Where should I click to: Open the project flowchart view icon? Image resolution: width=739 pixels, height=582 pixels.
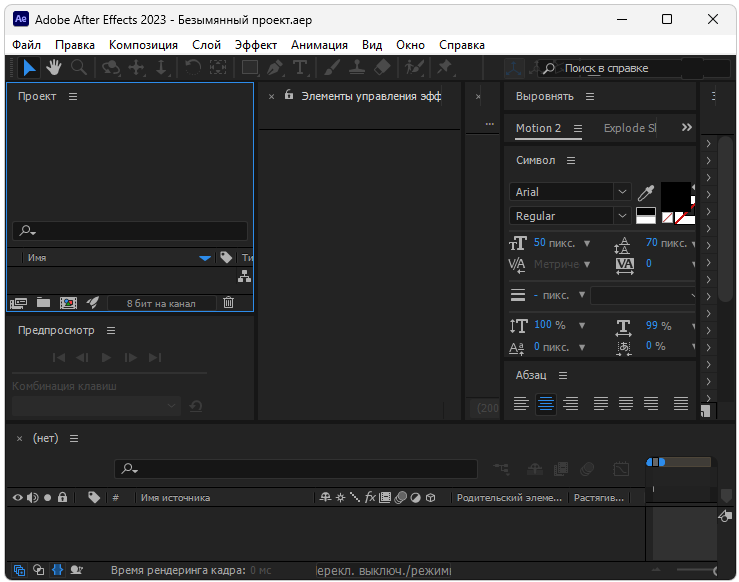(x=244, y=276)
